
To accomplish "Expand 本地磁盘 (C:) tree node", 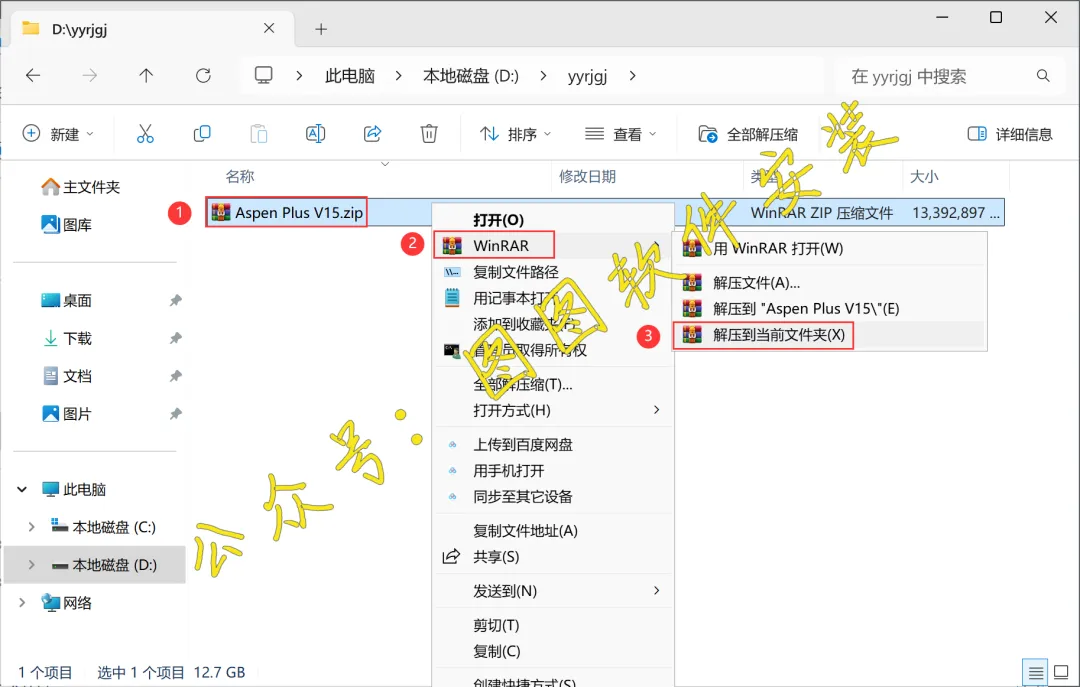I will pos(31,527).
